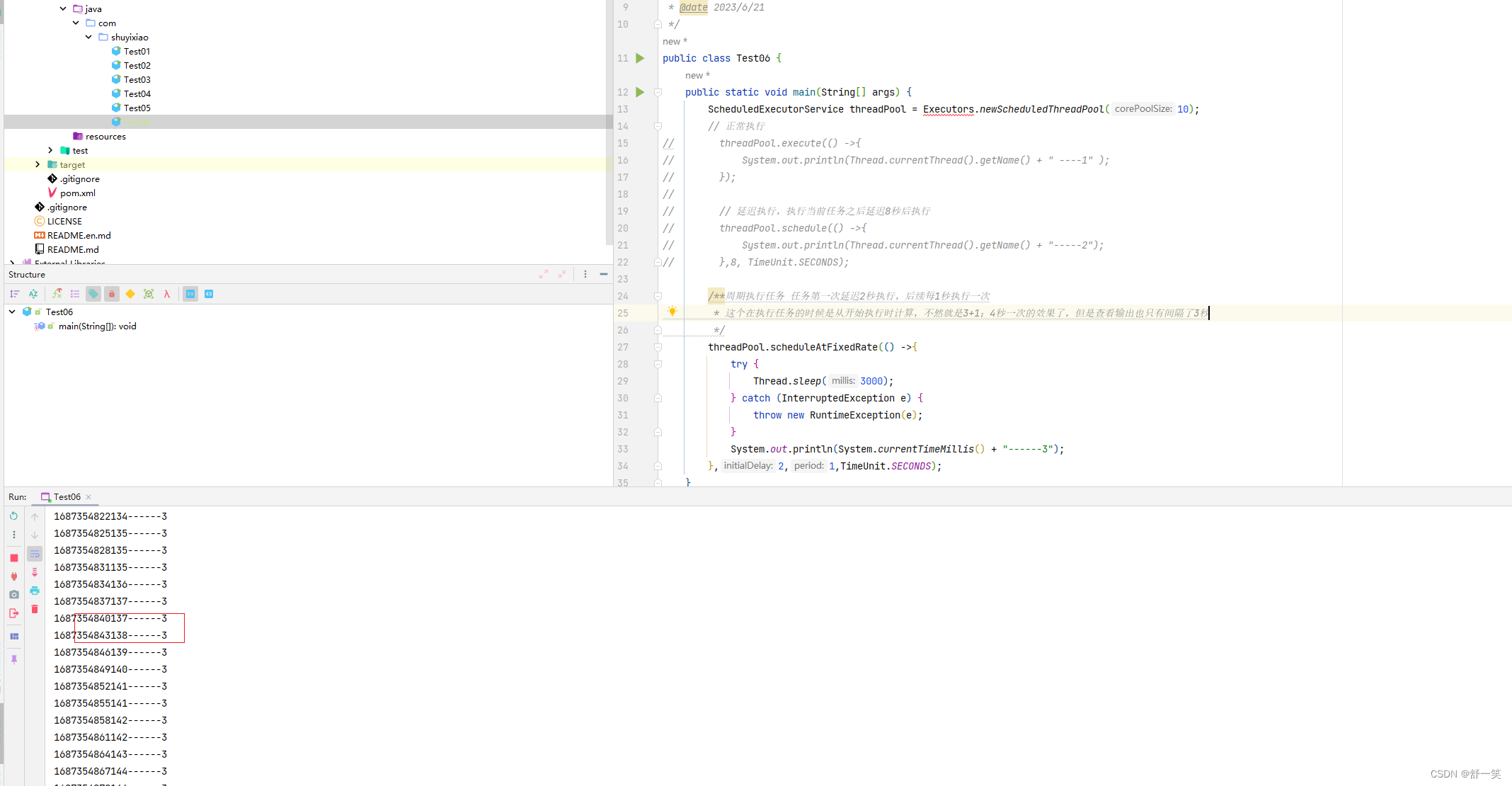Click the exit icon in Run toolbar
The width and height of the screenshot is (1512, 786).
click(x=13, y=613)
